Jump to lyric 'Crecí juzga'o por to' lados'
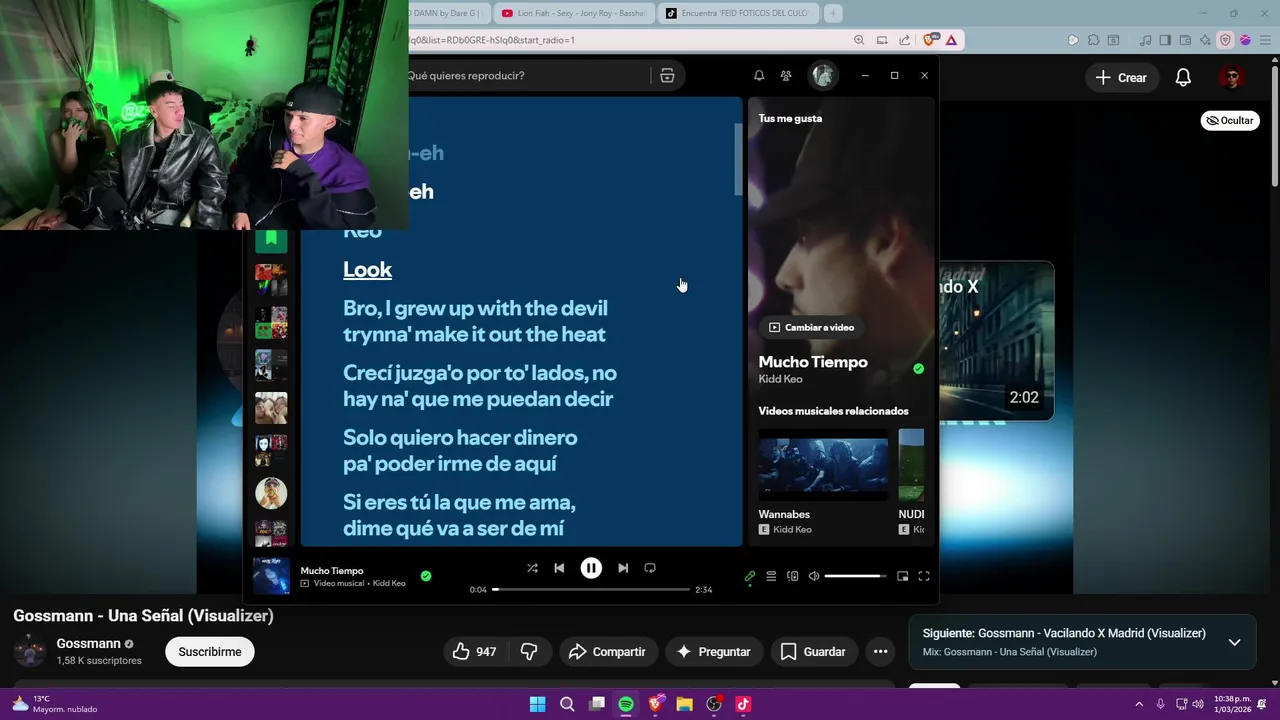Image resolution: width=1280 pixels, height=720 pixels. coord(480,386)
